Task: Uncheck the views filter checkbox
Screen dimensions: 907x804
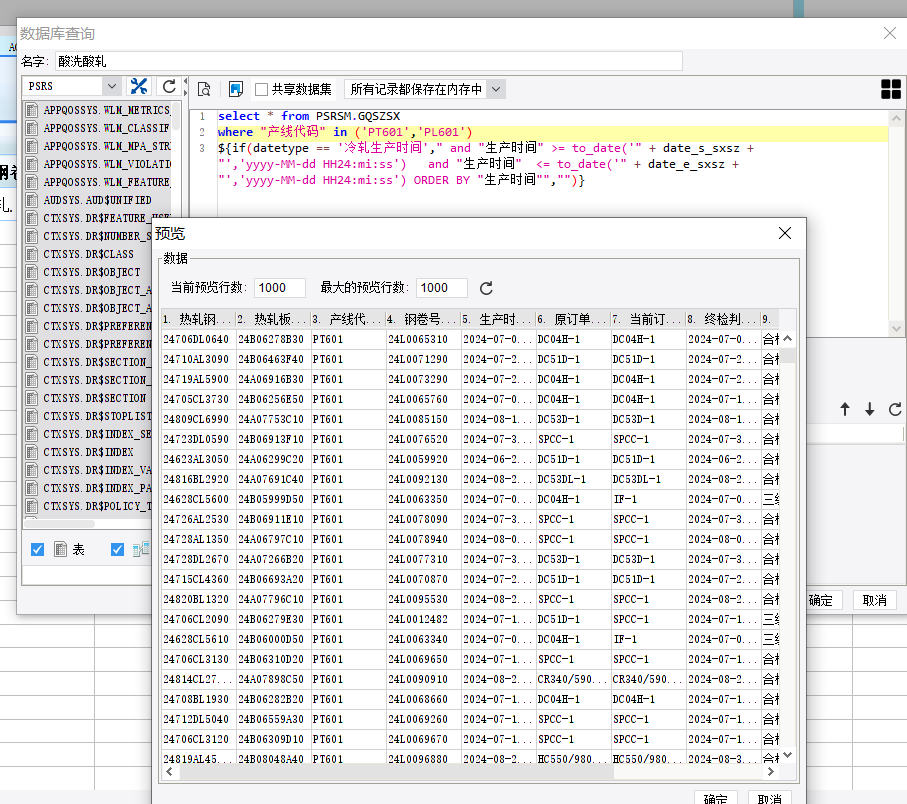Action: coord(117,549)
